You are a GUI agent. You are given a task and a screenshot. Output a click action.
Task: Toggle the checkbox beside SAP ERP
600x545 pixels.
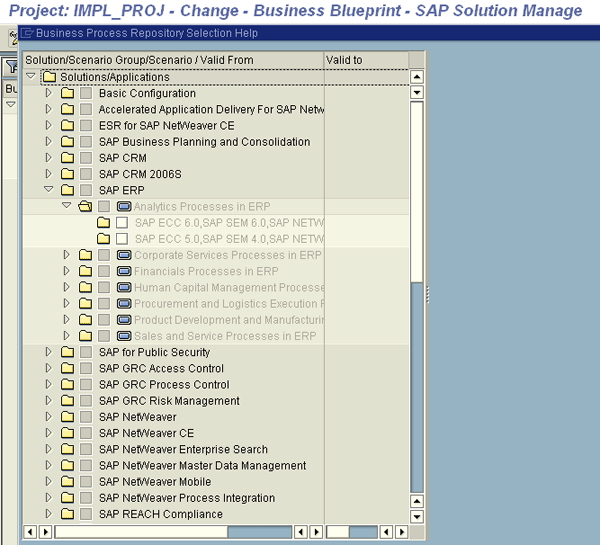click(86, 190)
